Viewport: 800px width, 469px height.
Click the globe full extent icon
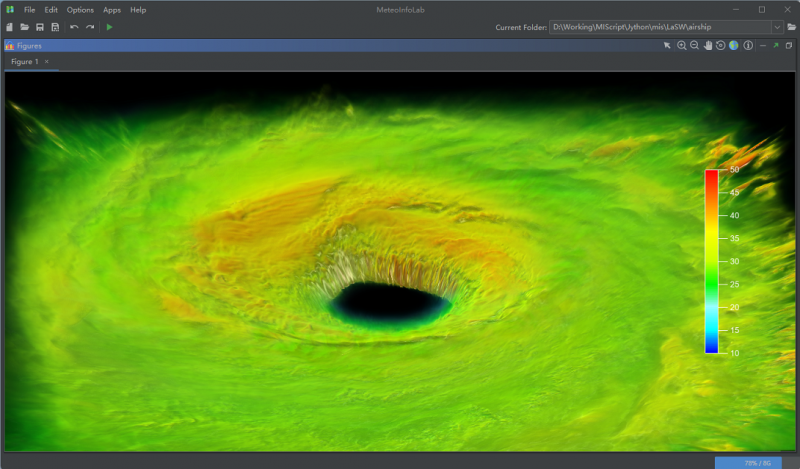(x=733, y=46)
